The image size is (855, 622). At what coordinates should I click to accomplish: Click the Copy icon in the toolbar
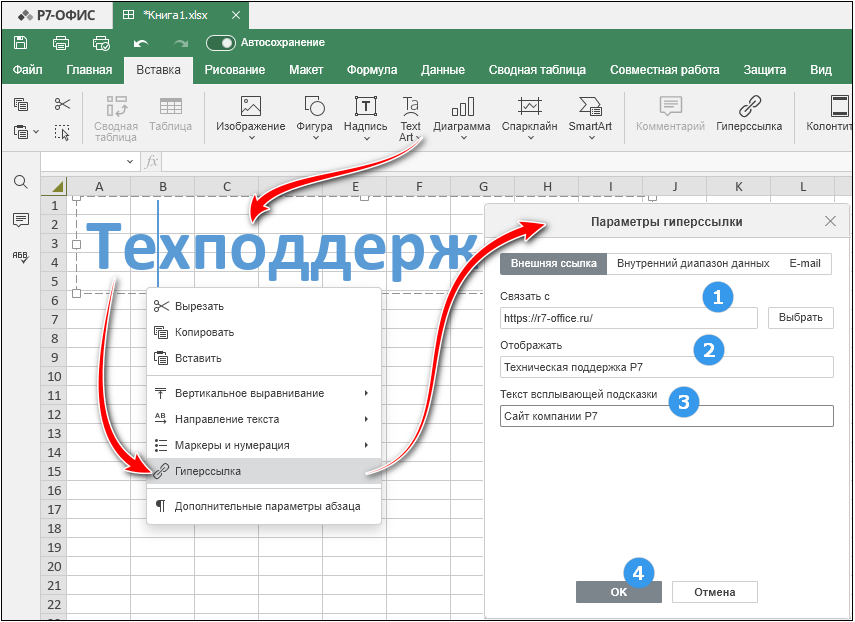(21, 104)
